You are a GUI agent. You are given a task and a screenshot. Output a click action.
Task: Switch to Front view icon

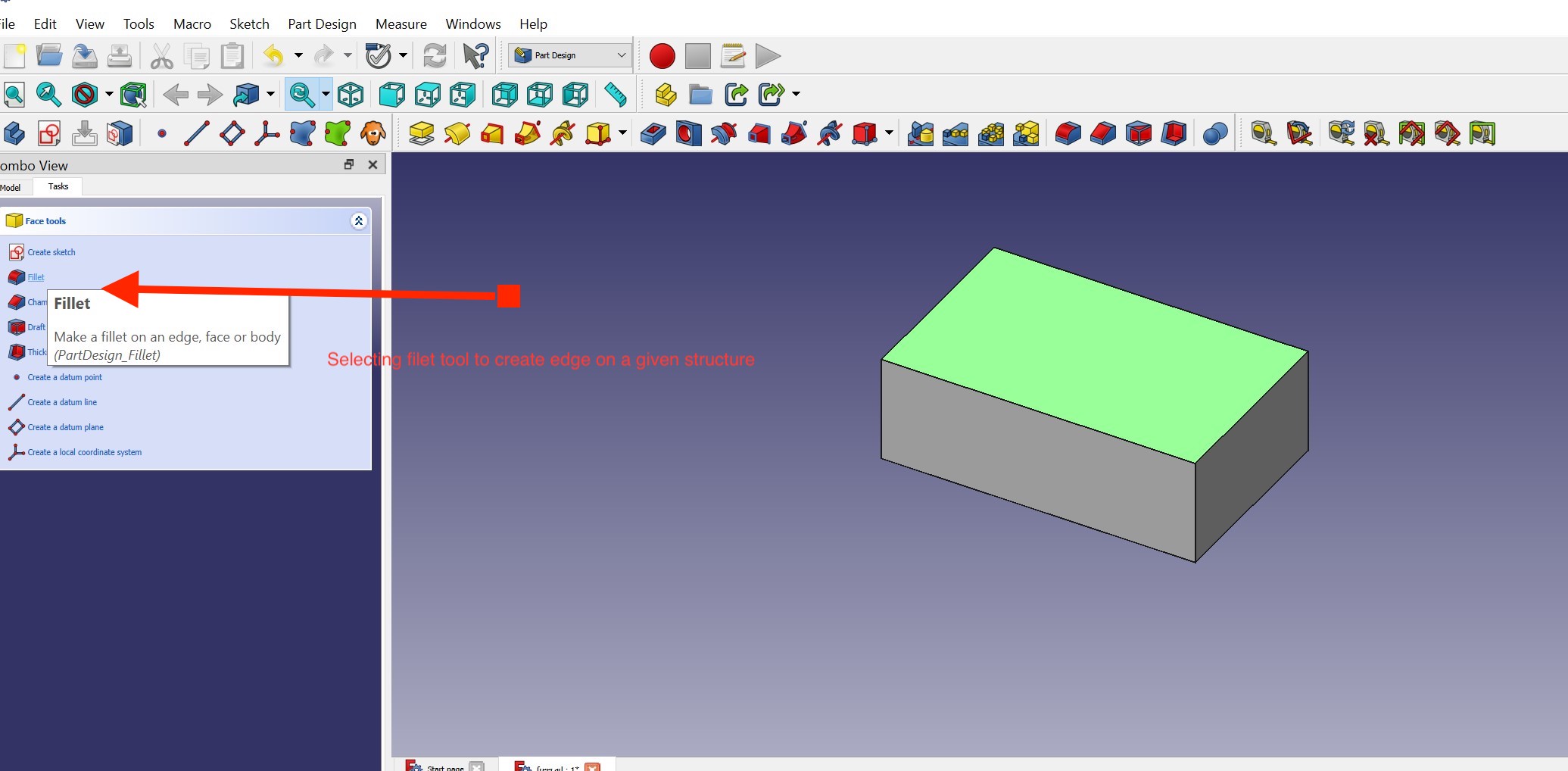coord(392,95)
